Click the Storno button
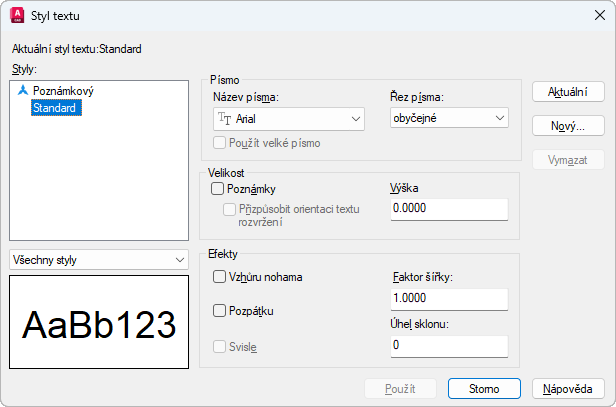This screenshot has height=407, width=616. point(484,389)
